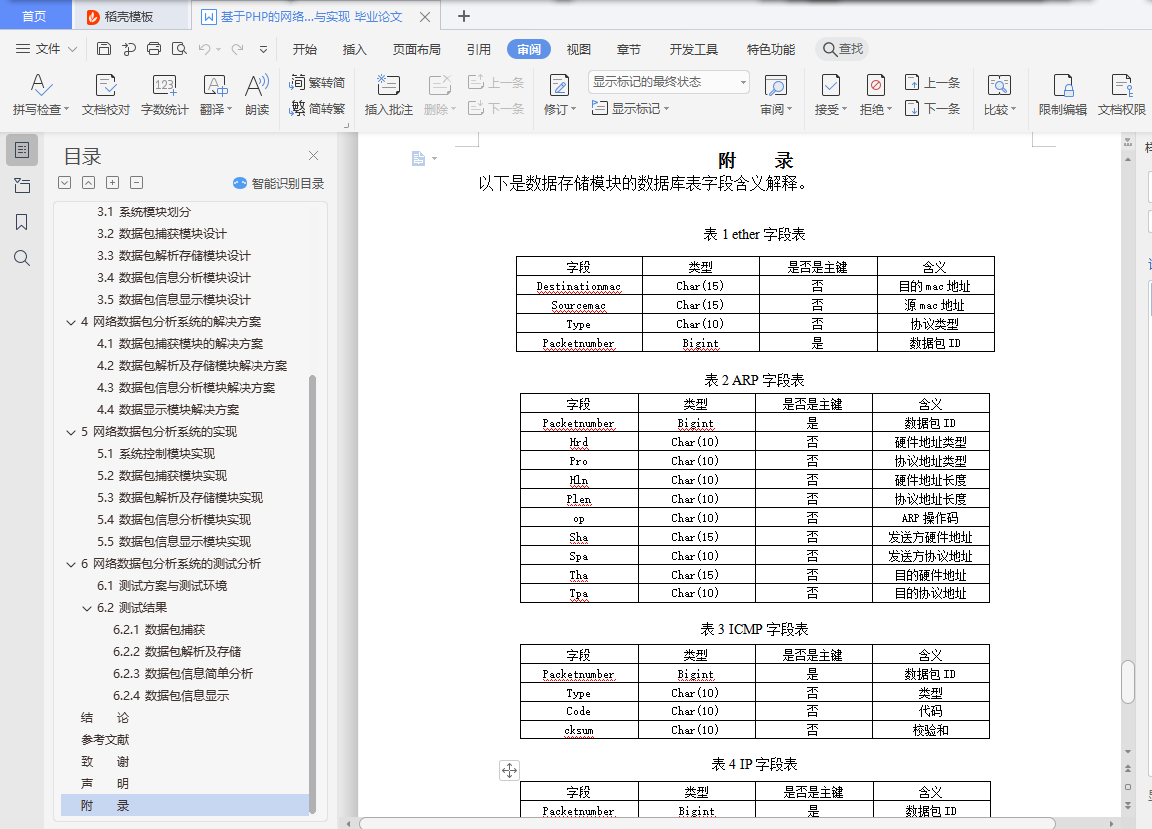The height and width of the screenshot is (829, 1152).
Task: Go to 附 录 in outline
Action: click(x=184, y=805)
